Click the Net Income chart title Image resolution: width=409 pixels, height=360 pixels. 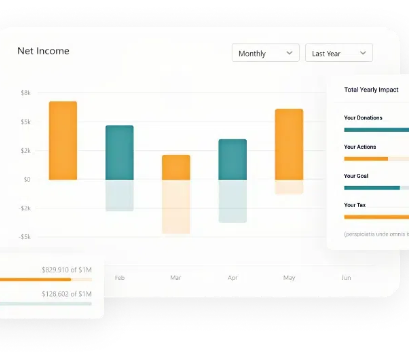tap(43, 51)
